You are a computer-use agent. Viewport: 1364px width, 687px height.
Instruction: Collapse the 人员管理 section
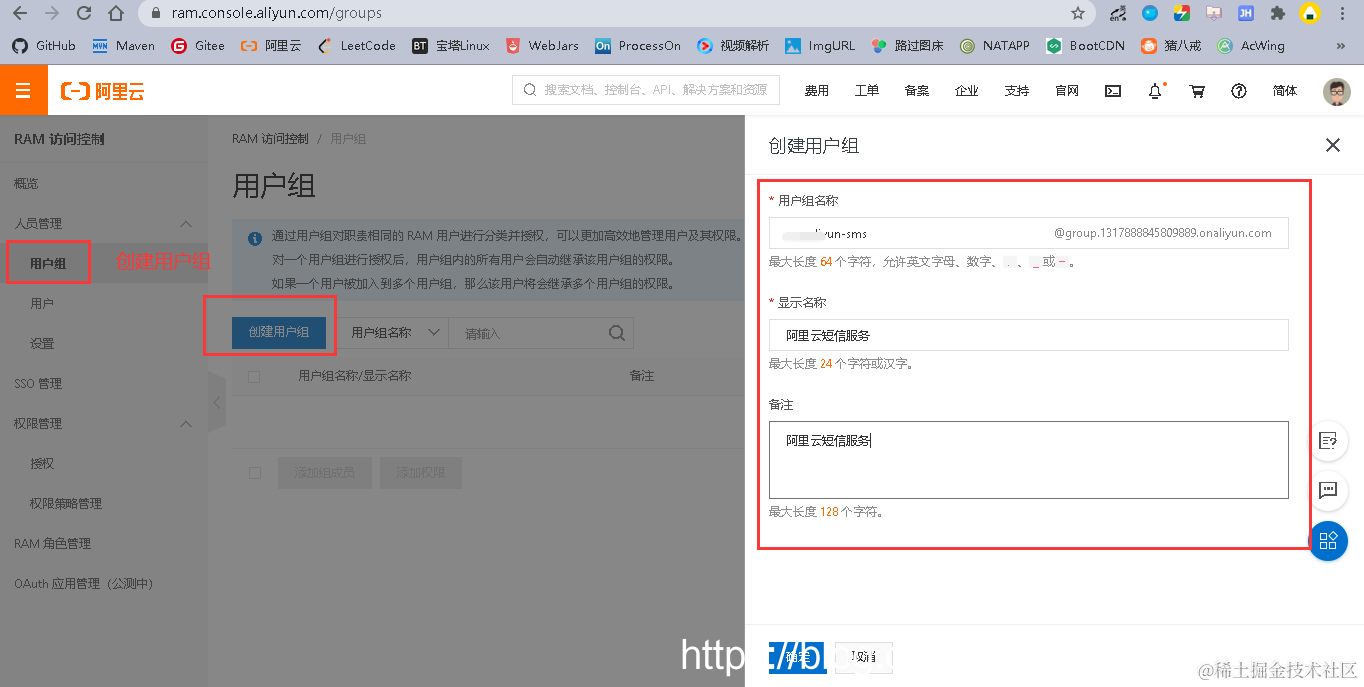point(185,224)
